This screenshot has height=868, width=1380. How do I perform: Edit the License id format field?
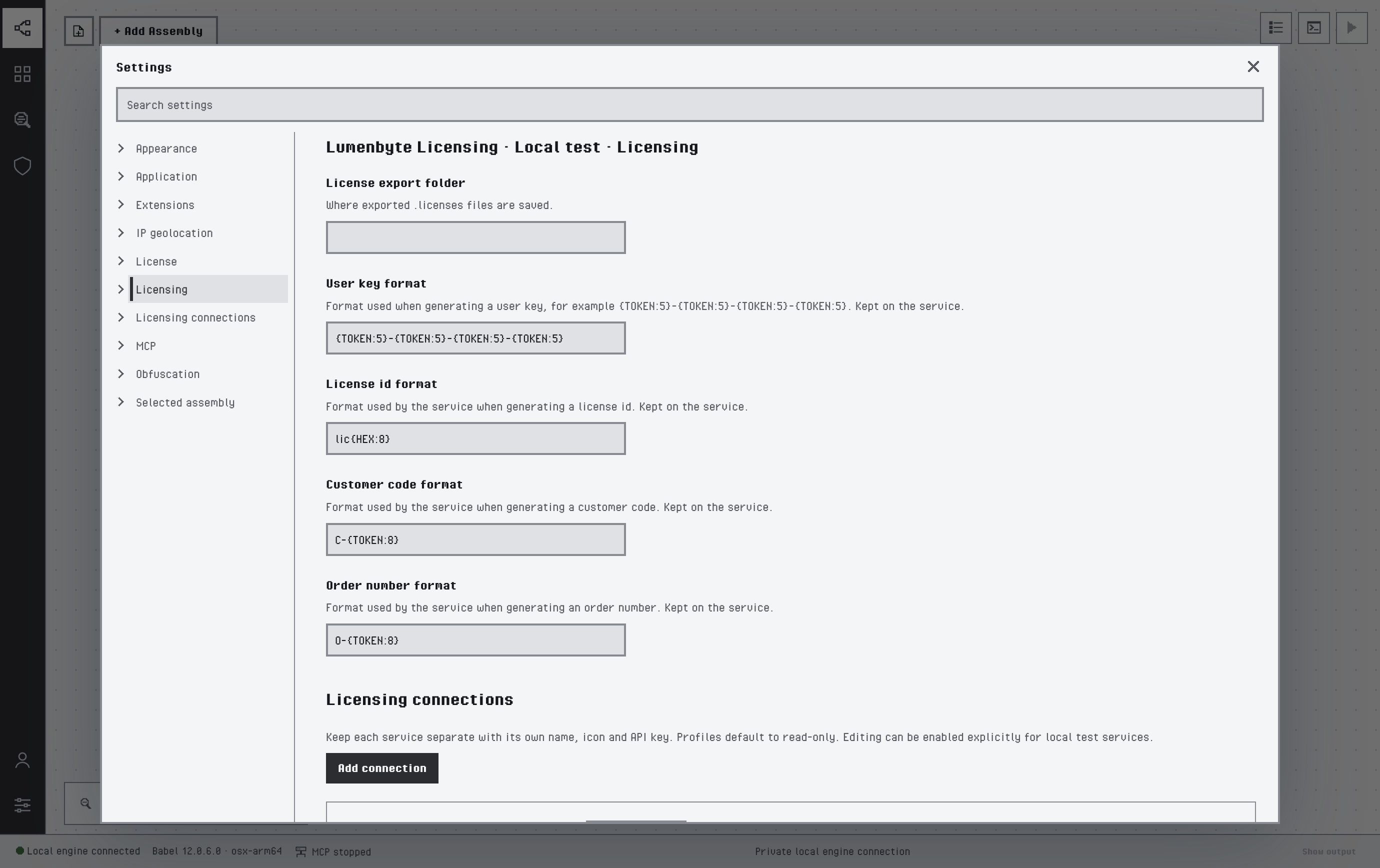coord(475,438)
